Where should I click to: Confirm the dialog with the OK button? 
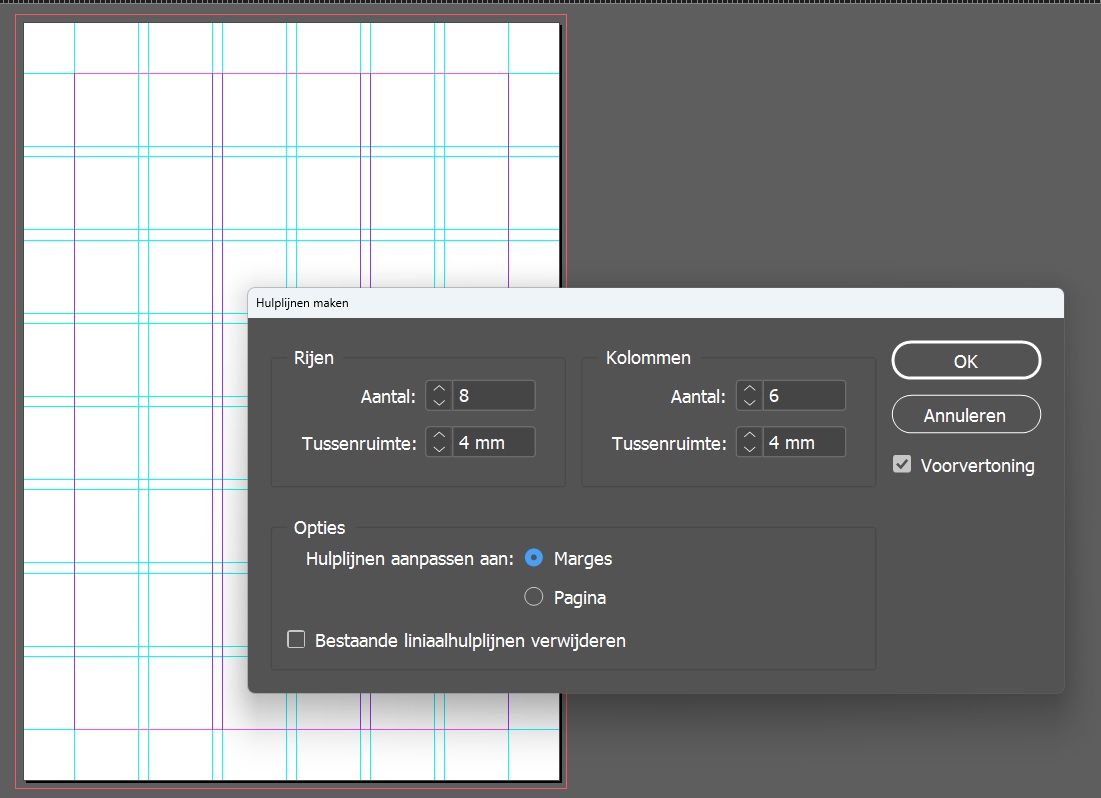pos(966,360)
